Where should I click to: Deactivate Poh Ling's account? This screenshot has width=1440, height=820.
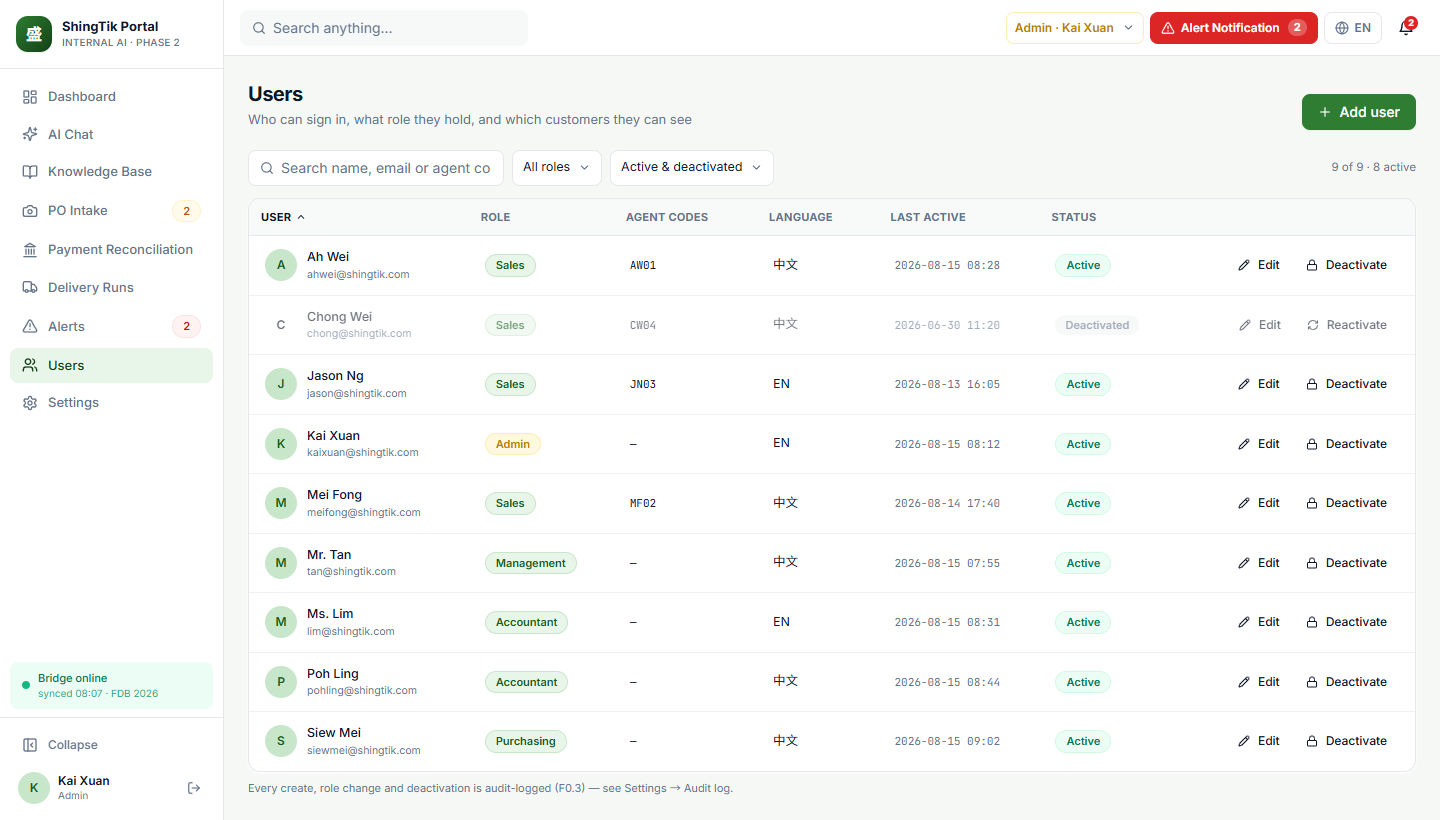[x=1346, y=682]
